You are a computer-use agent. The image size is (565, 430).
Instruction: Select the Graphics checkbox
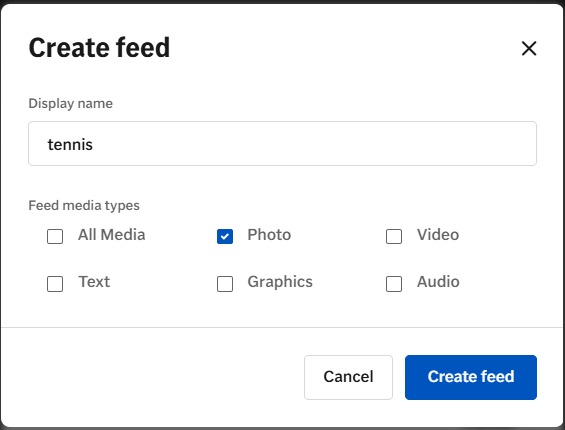pyautogui.click(x=225, y=284)
